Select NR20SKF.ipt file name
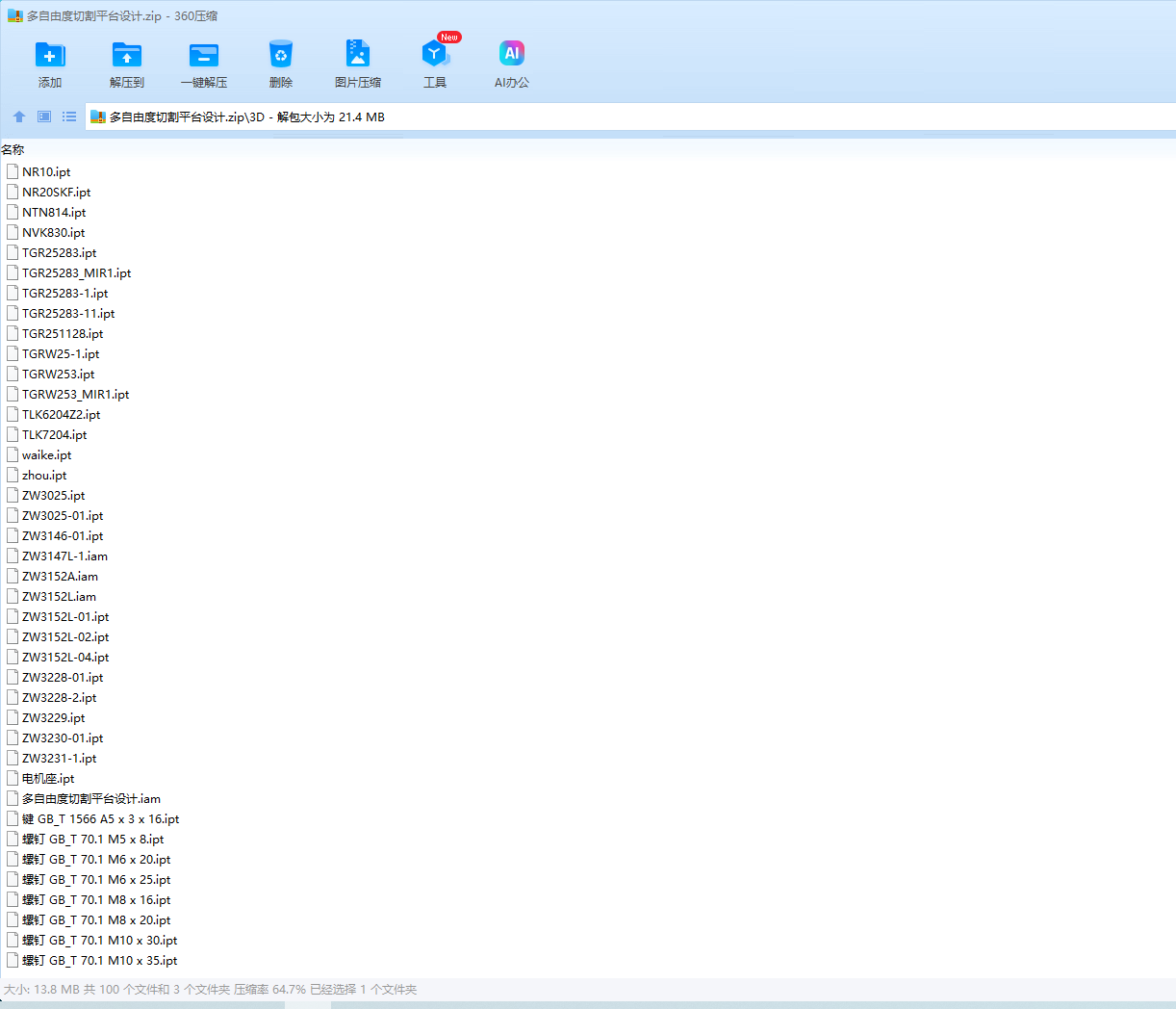1176x1009 pixels. click(57, 192)
